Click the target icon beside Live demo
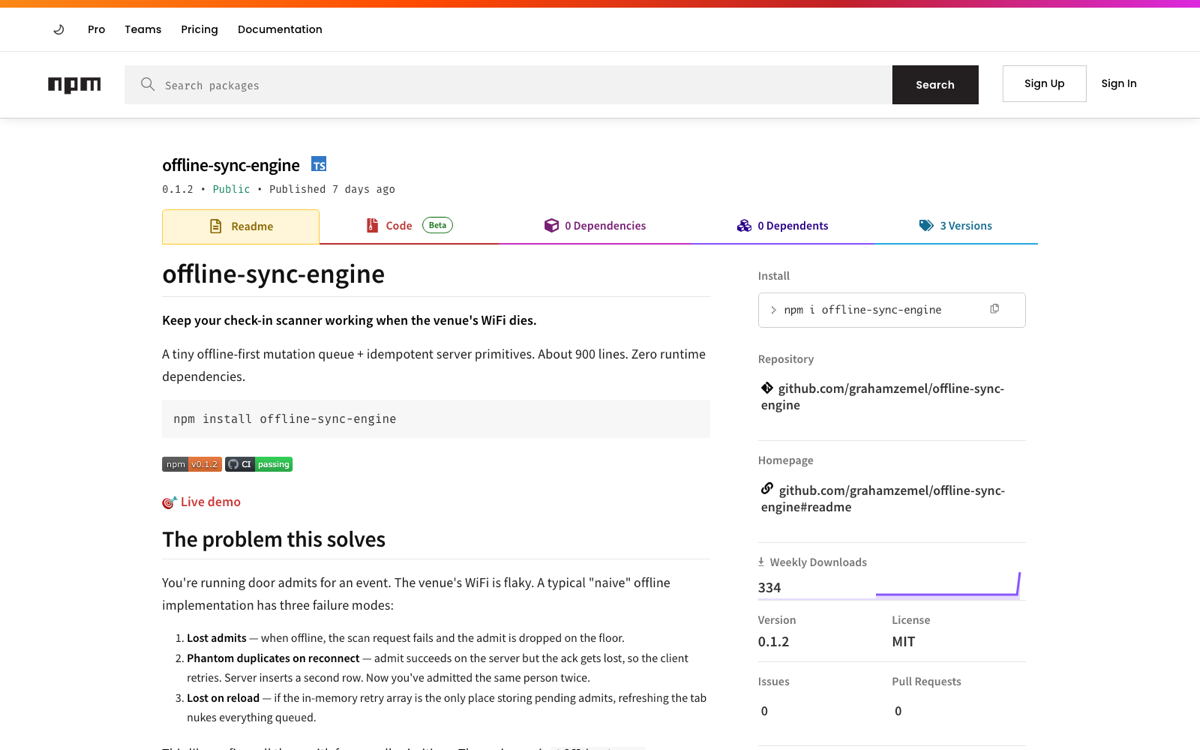1200x750 pixels. click(x=169, y=502)
